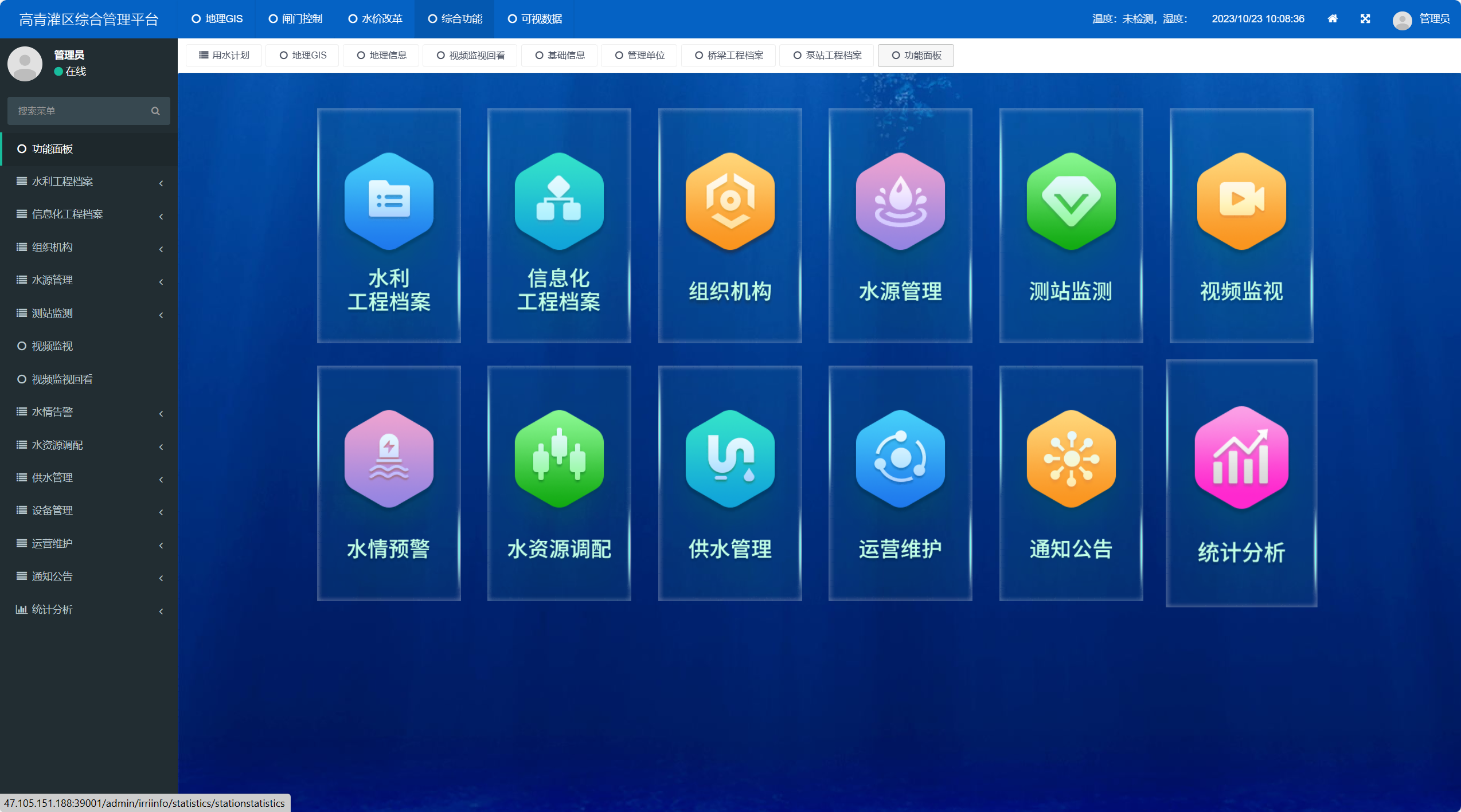Click the 组织机构 orange hexagon icon

[x=730, y=201]
